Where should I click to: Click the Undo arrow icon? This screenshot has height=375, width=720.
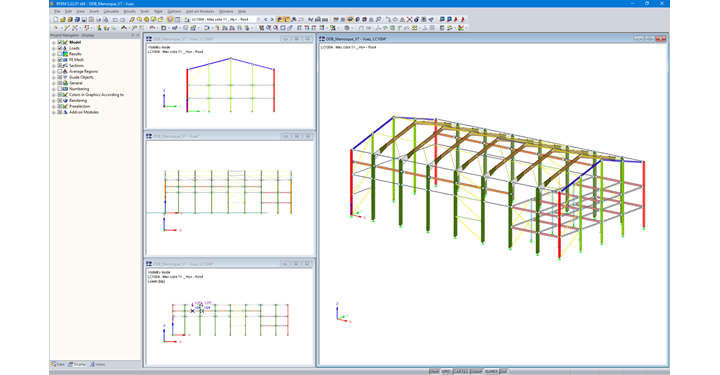point(115,20)
